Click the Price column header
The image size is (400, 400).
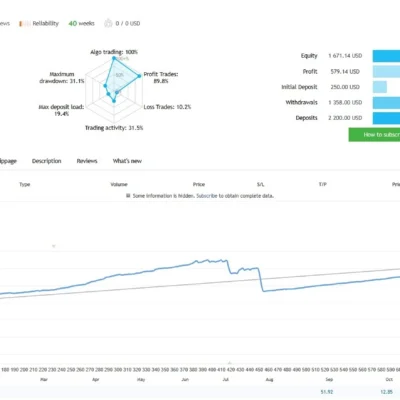(199, 184)
